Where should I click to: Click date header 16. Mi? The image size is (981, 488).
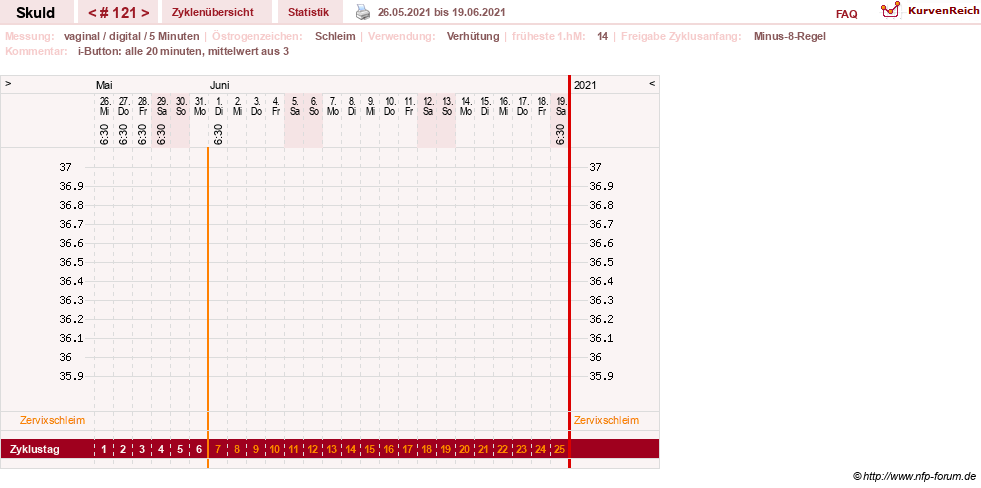tap(504, 106)
